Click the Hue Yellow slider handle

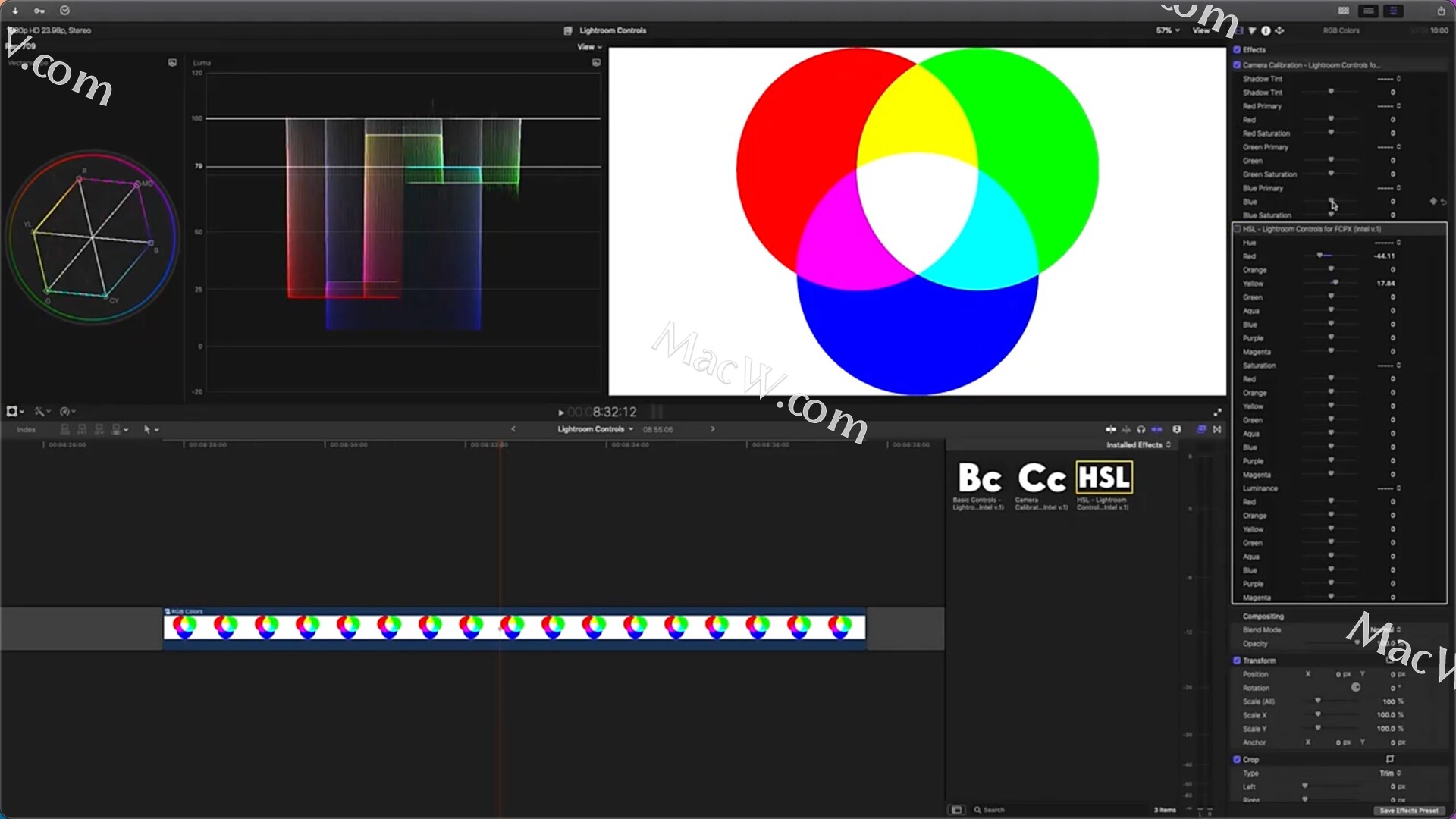pos(1335,283)
